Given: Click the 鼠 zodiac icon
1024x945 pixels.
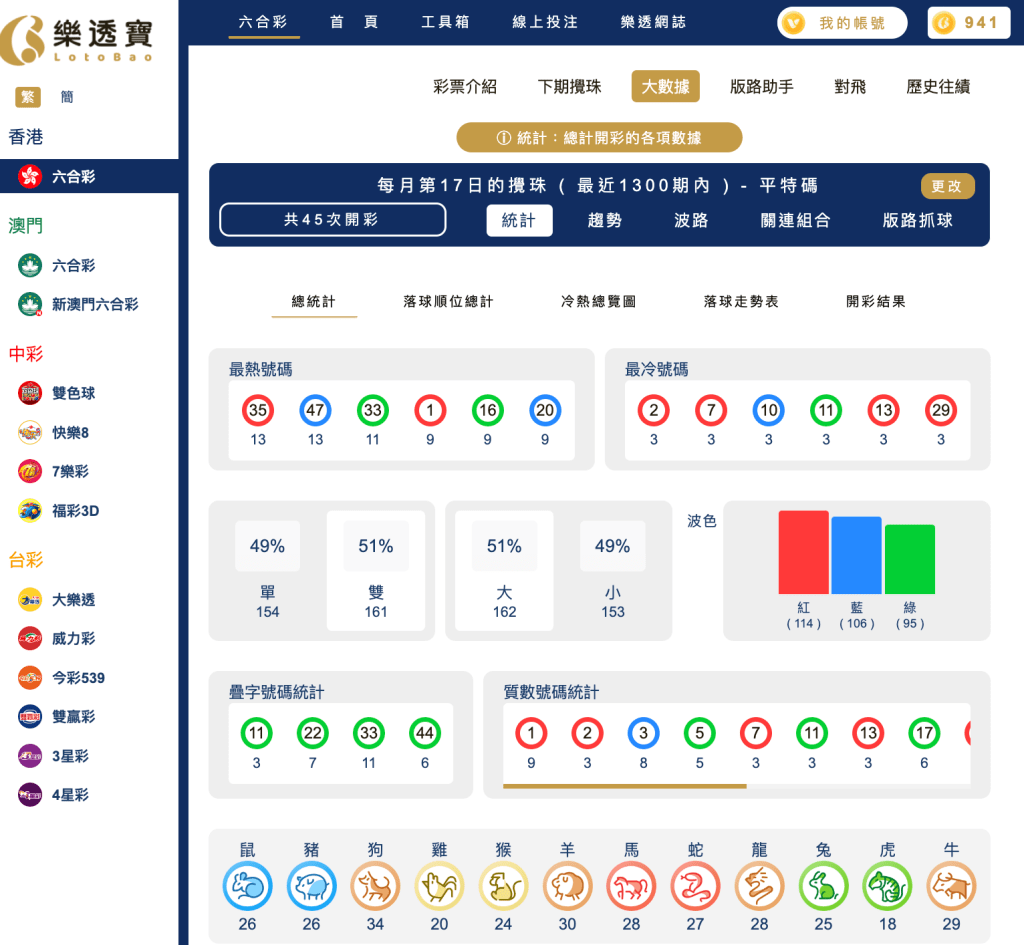Looking at the screenshot, I should point(247,887).
